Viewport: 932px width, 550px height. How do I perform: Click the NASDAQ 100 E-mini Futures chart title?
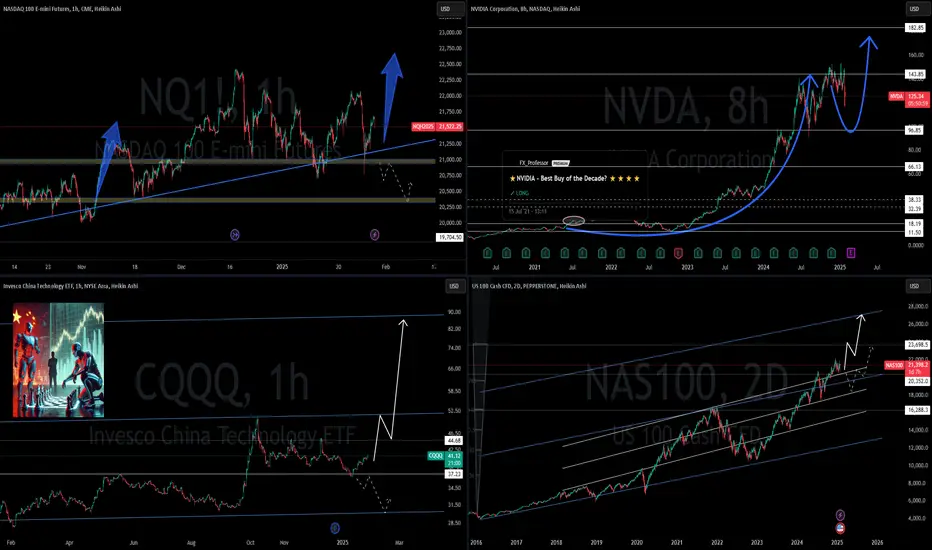[62, 9]
